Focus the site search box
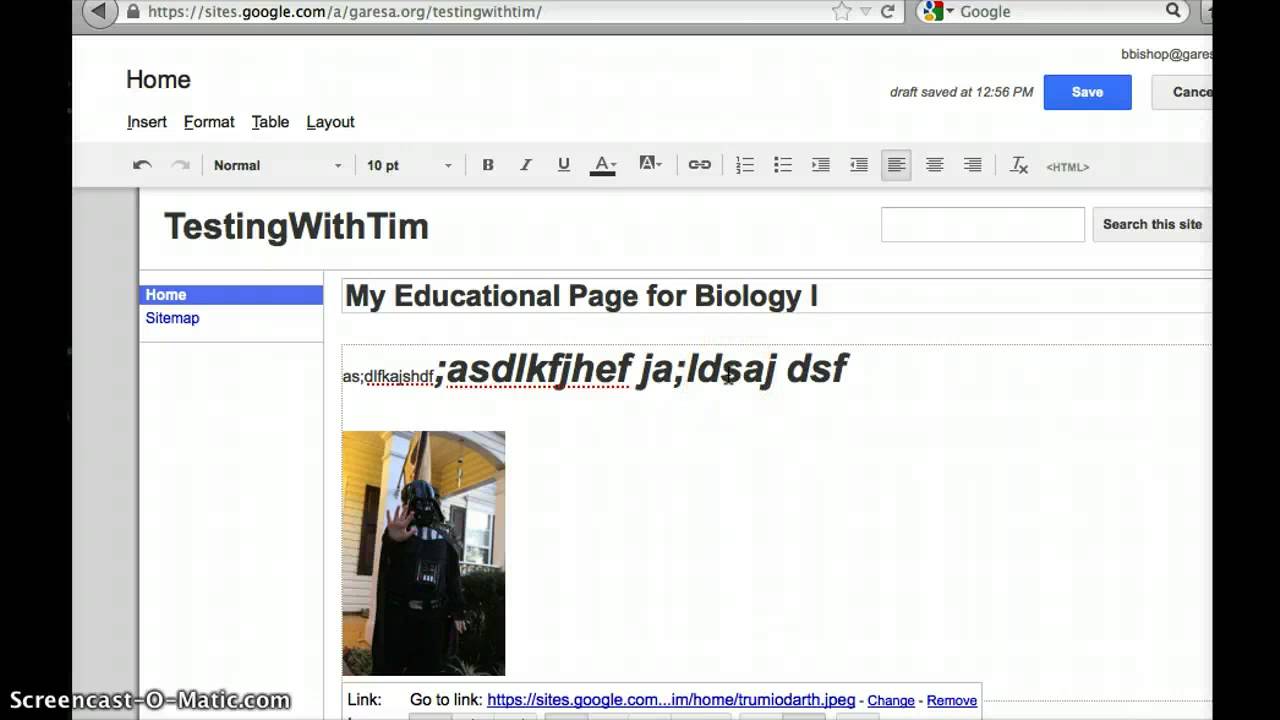The image size is (1280, 720). (983, 224)
